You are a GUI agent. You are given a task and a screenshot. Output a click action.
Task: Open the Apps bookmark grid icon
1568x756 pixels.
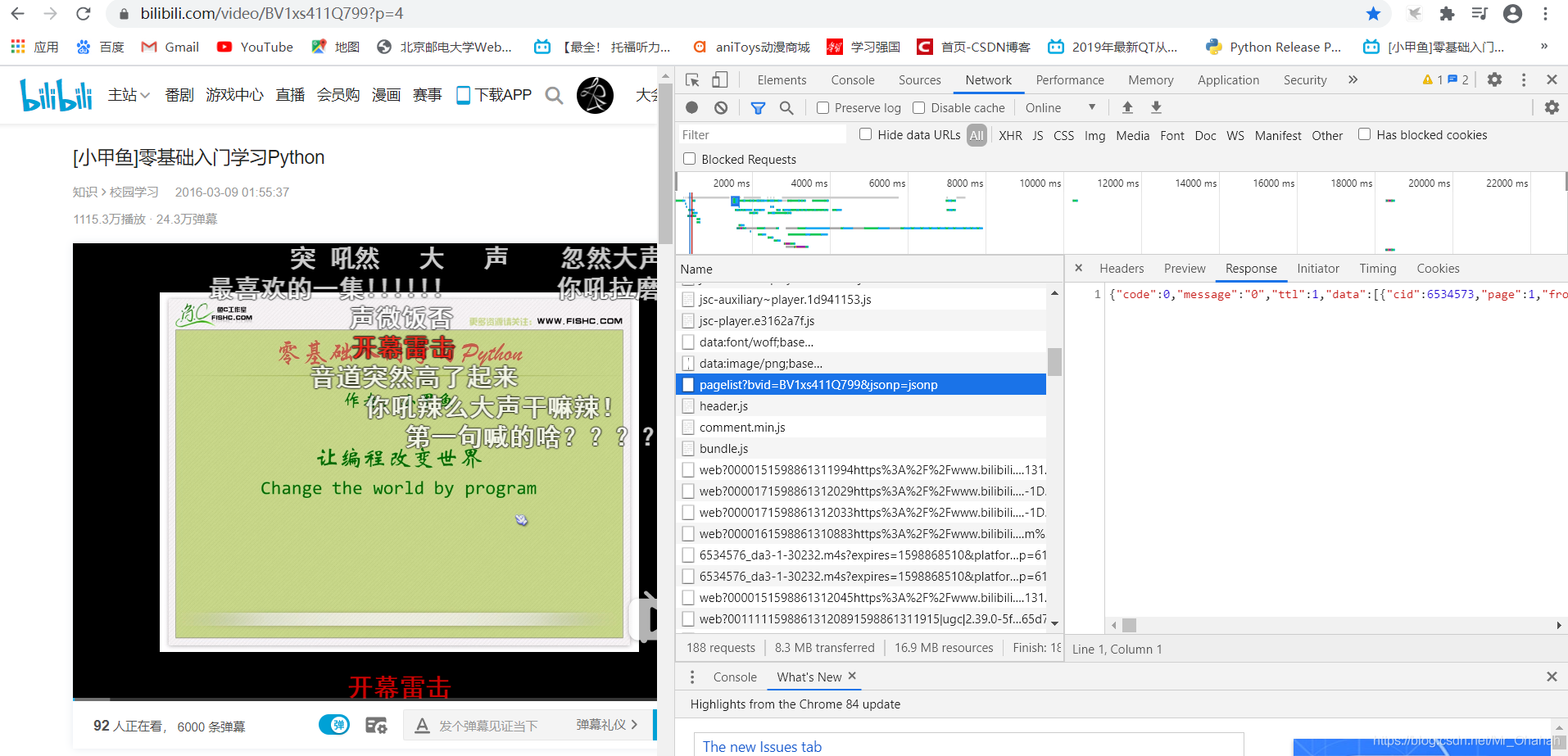click(18, 47)
